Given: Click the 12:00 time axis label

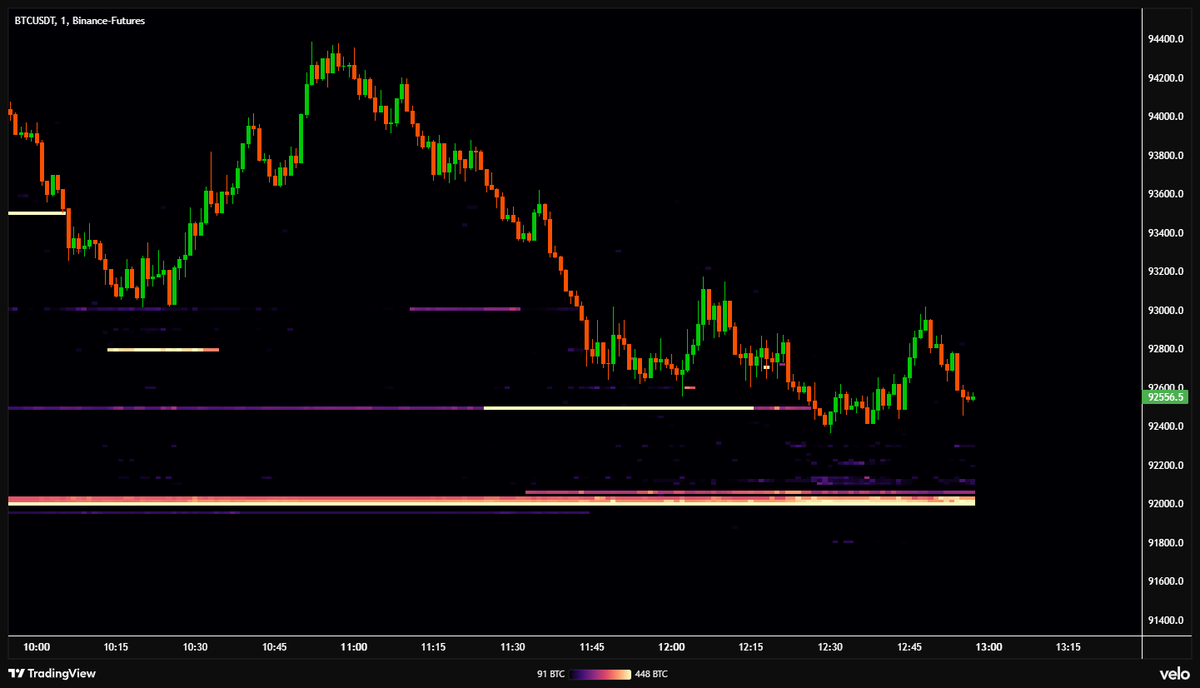Looking at the screenshot, I should (672, 647).
